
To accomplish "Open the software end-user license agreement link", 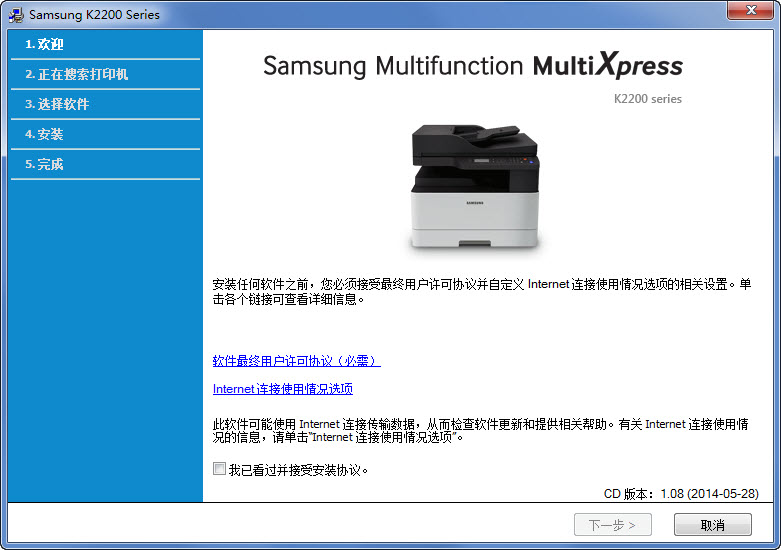I will (x=296, y=361).
